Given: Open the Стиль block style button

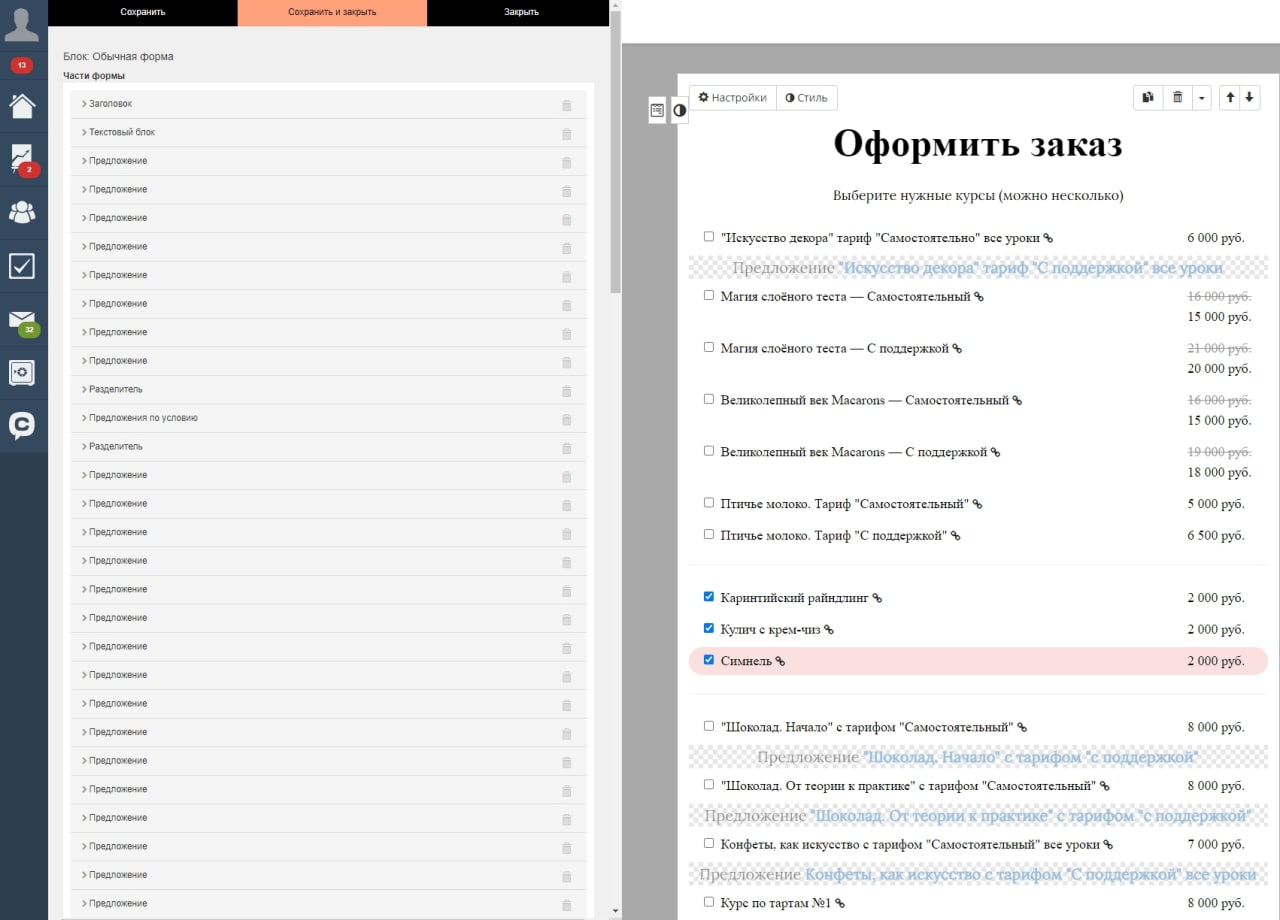Looking at the screenshot, I should point(807,98).
